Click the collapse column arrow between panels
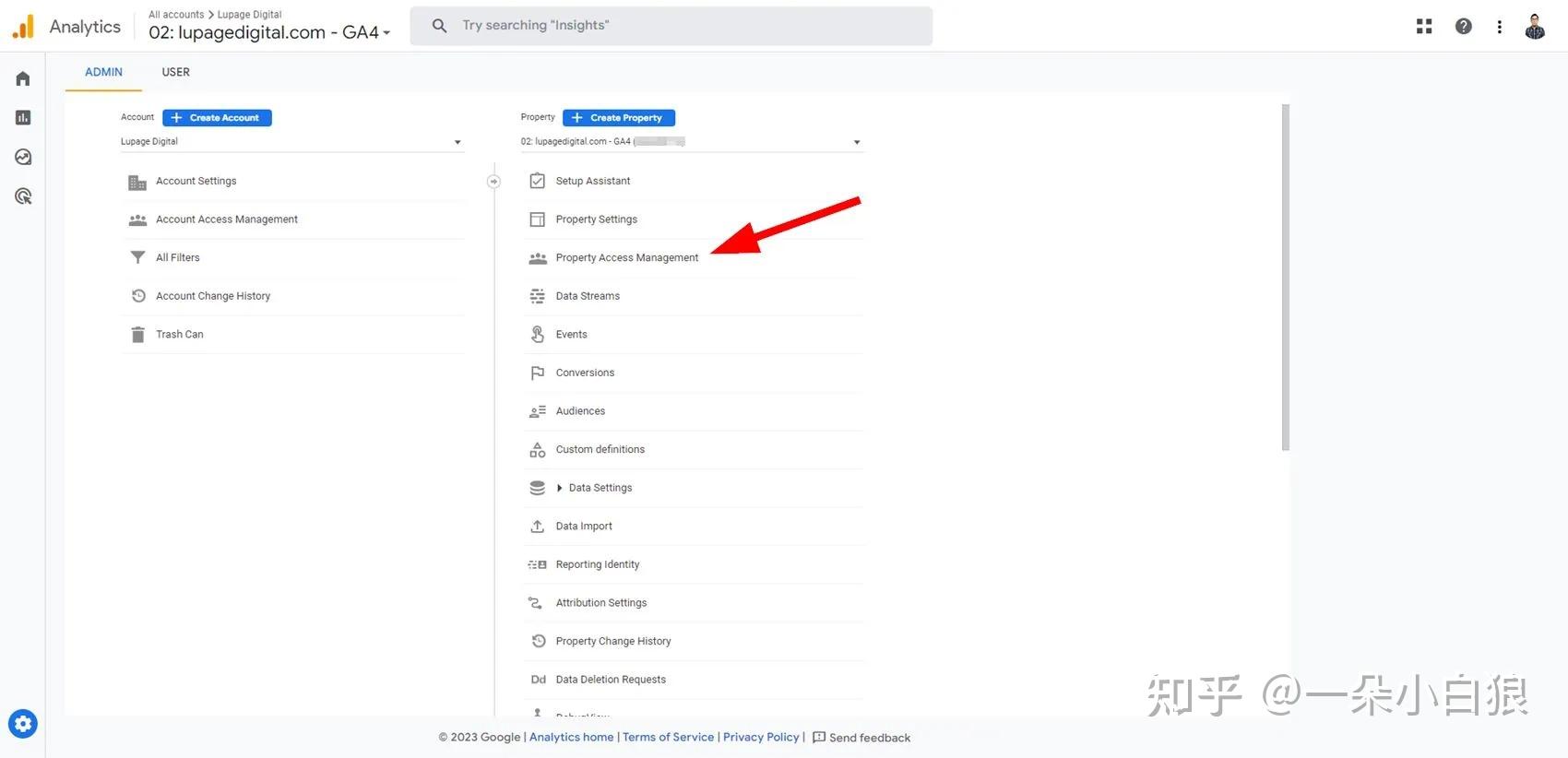The image size is (1568, 758). pyautogui.click(x=494, y=182)
